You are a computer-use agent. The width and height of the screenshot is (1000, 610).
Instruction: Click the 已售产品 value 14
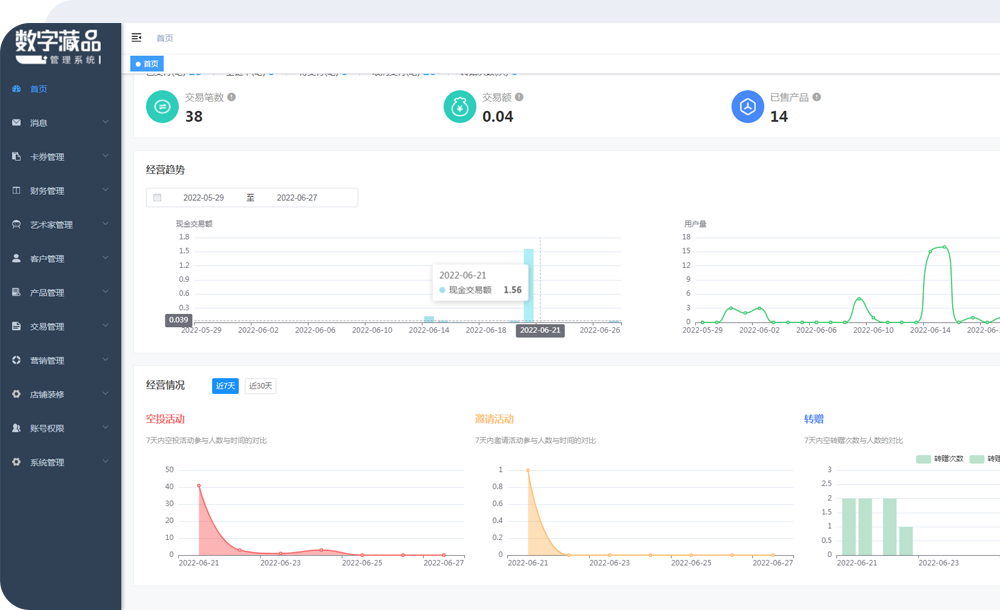pos(779,117)
